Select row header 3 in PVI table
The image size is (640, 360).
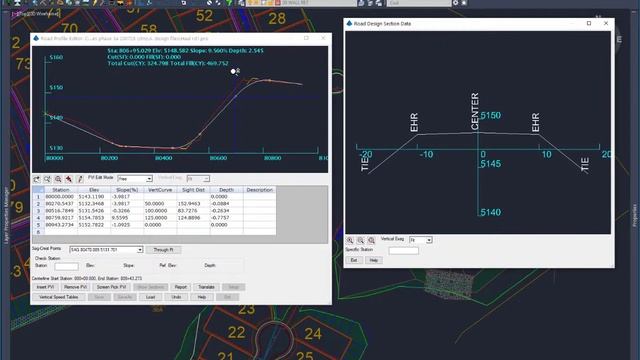(x=38, y=211)
